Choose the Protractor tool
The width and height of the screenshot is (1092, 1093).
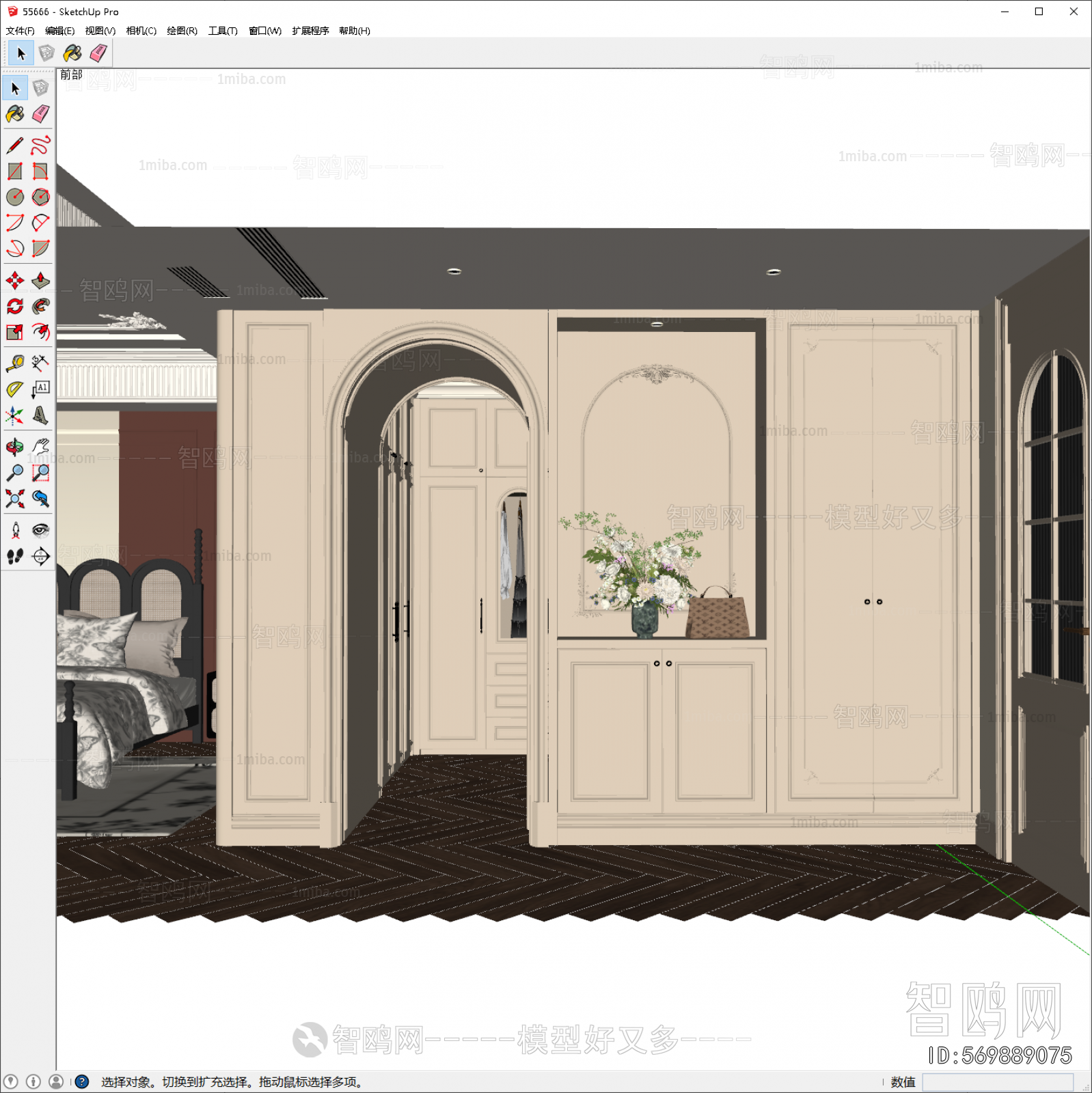click(15, 389)
